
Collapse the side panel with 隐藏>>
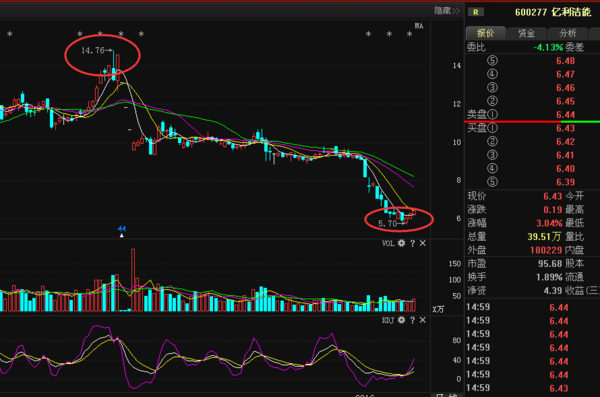click(x=447, y=11)
